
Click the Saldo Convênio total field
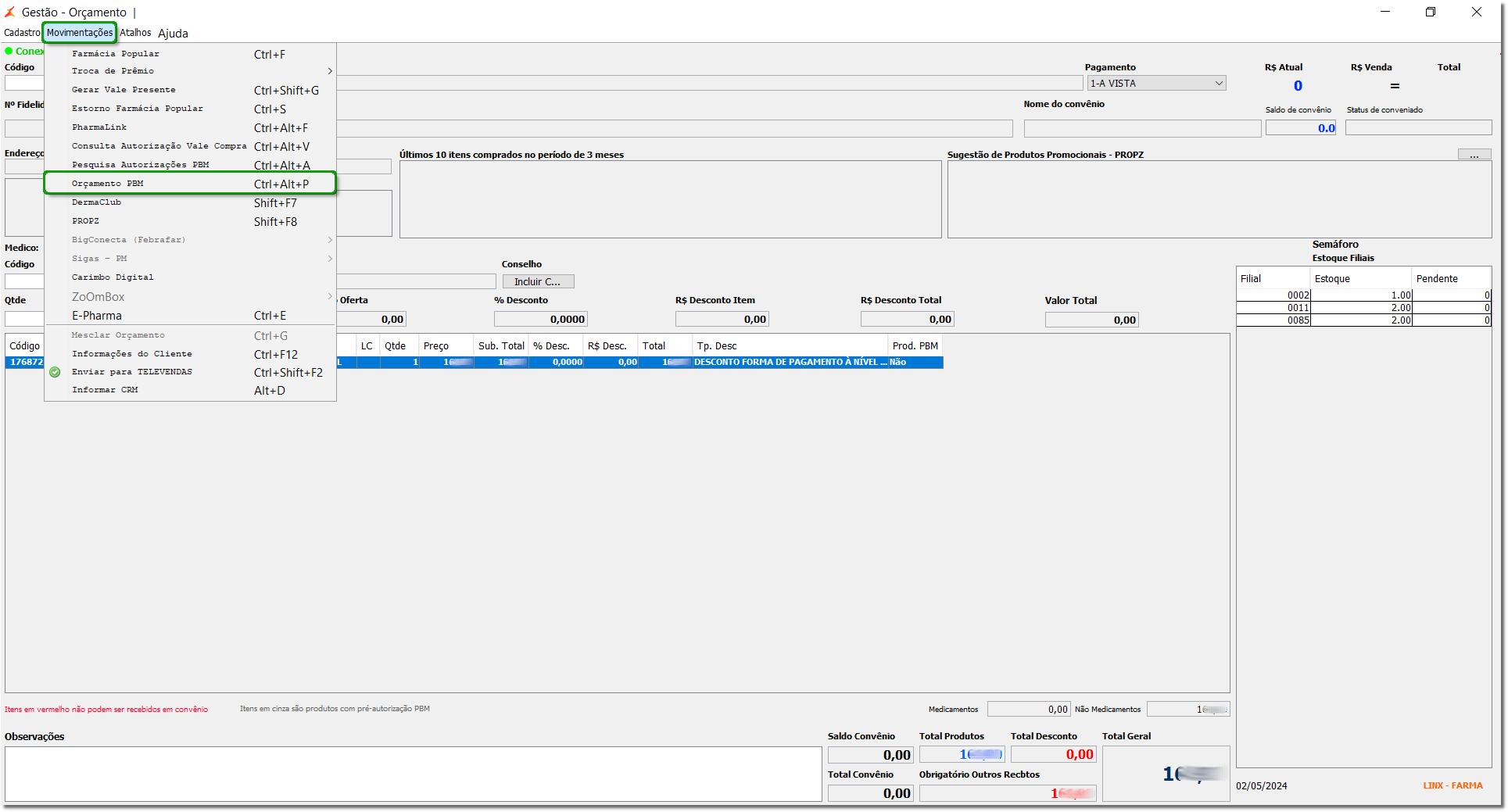[x=870, y=755]
